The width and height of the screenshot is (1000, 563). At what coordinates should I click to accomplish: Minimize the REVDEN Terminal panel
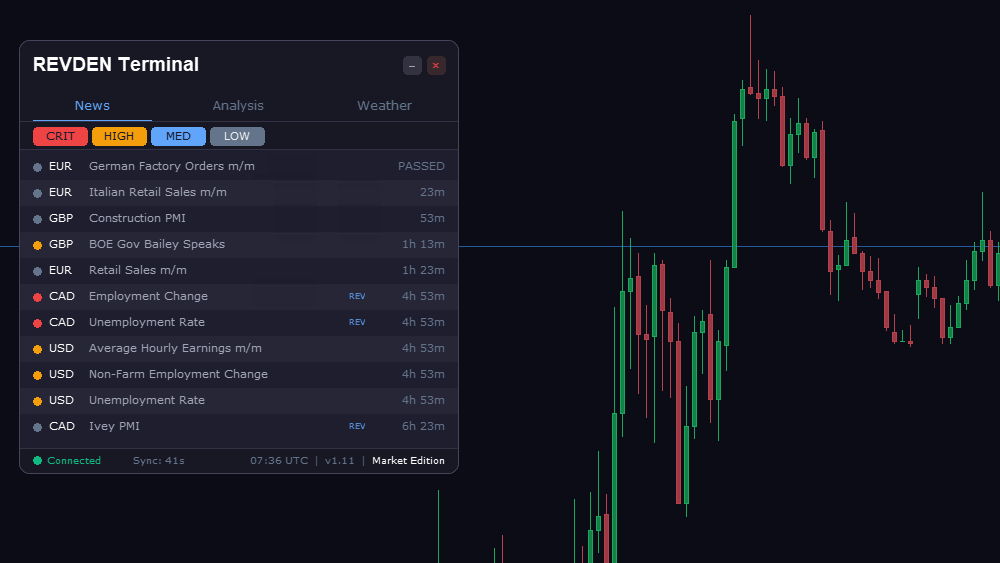click(x=412, y=66)
